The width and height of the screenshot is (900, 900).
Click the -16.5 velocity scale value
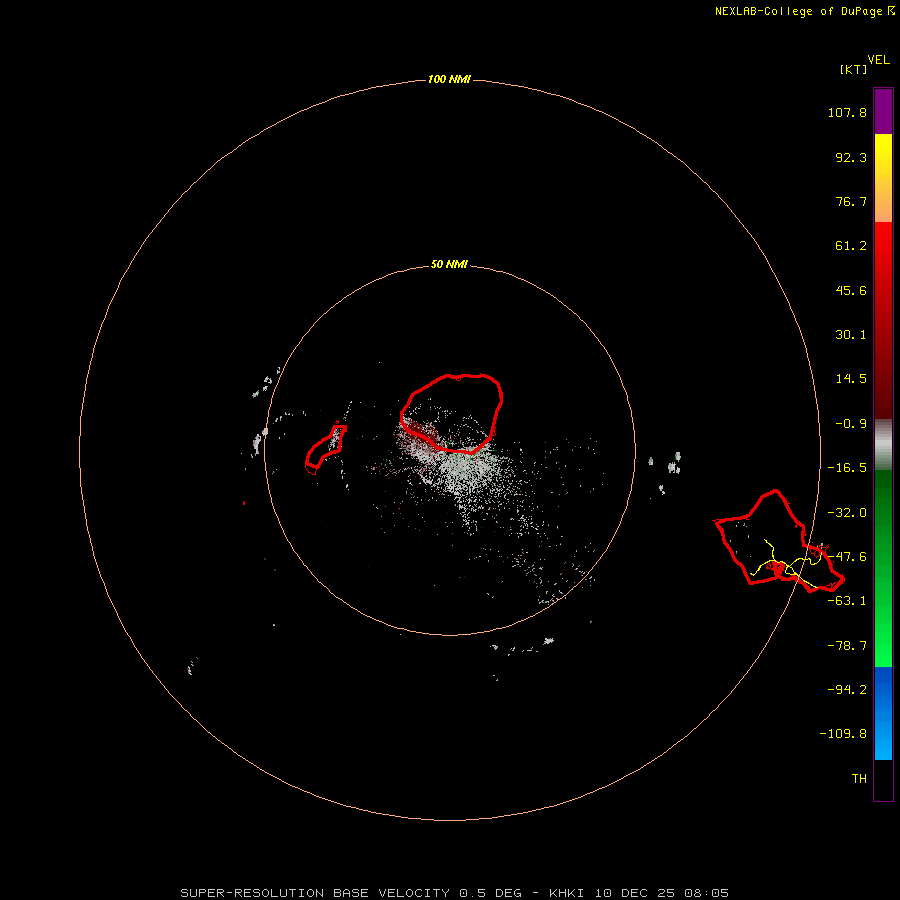(x=847, y=468)
